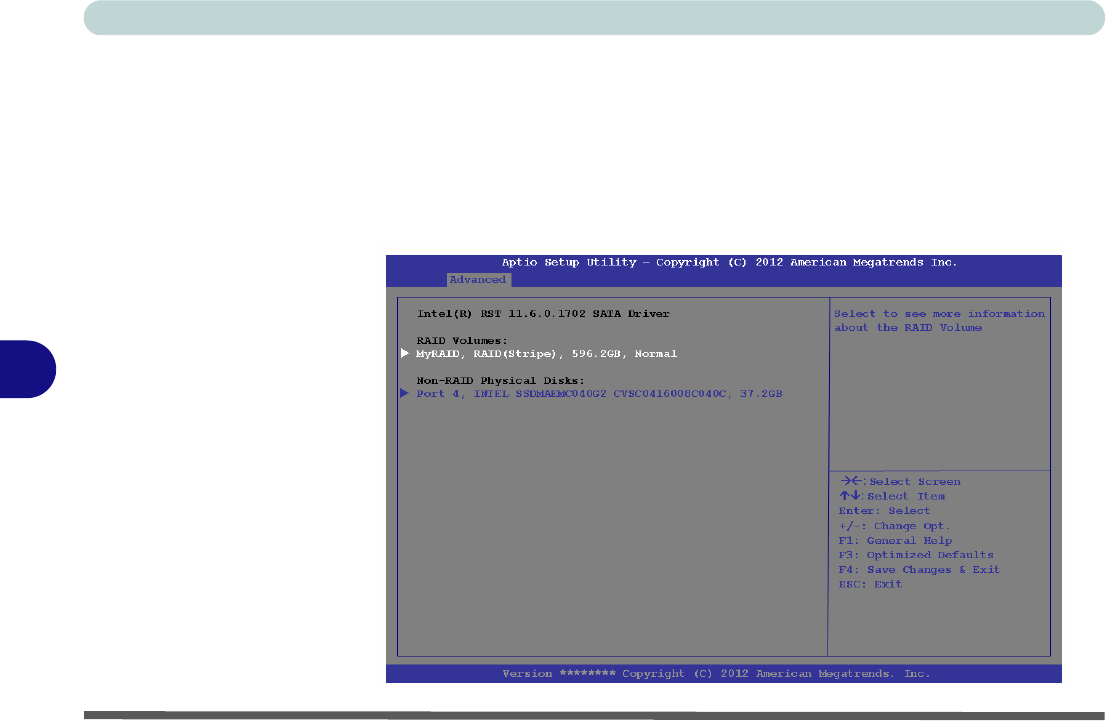The width and height of the screenshot is (1106, 721).
Task: Click the white arrow beside MyRAID
Action: [405, 353]
